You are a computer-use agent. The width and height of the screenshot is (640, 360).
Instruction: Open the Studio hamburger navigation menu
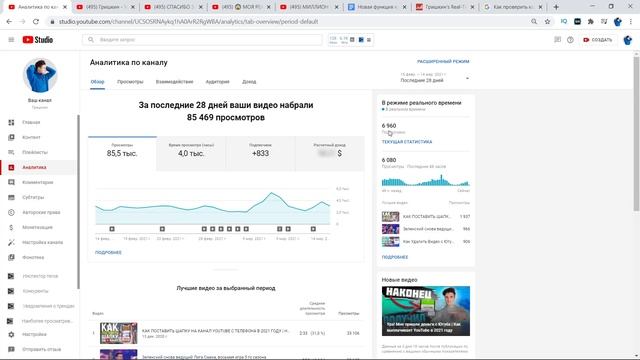pyautogui.click(x=11, y=40)
